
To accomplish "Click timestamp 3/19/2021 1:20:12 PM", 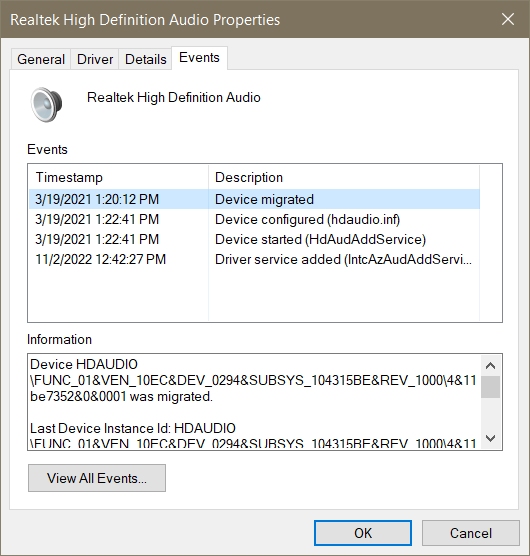I will tap(97, 199).
